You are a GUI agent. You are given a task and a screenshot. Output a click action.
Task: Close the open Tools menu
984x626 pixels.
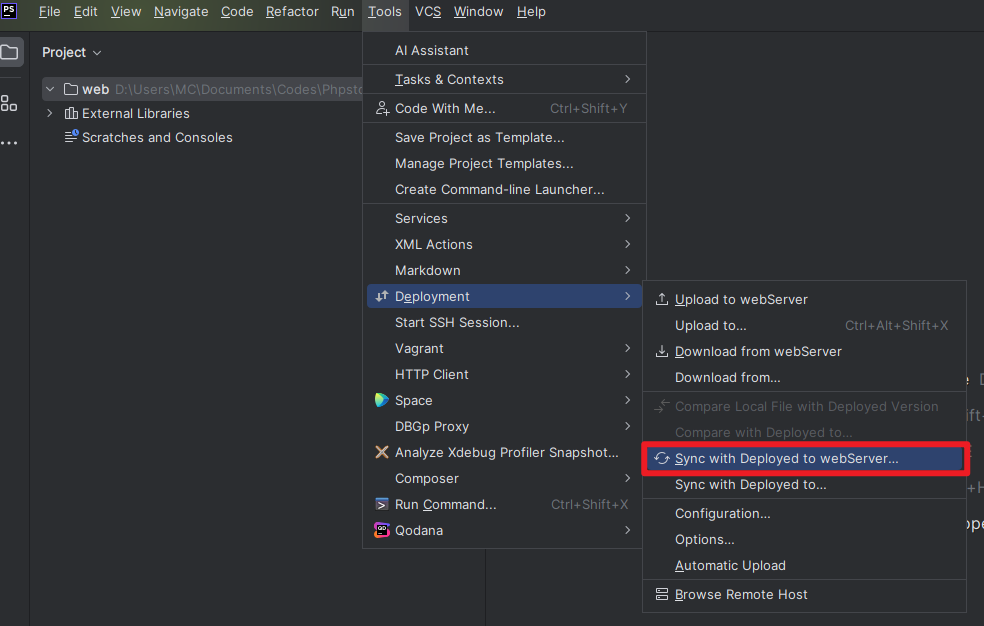click(x=385, y=12)
